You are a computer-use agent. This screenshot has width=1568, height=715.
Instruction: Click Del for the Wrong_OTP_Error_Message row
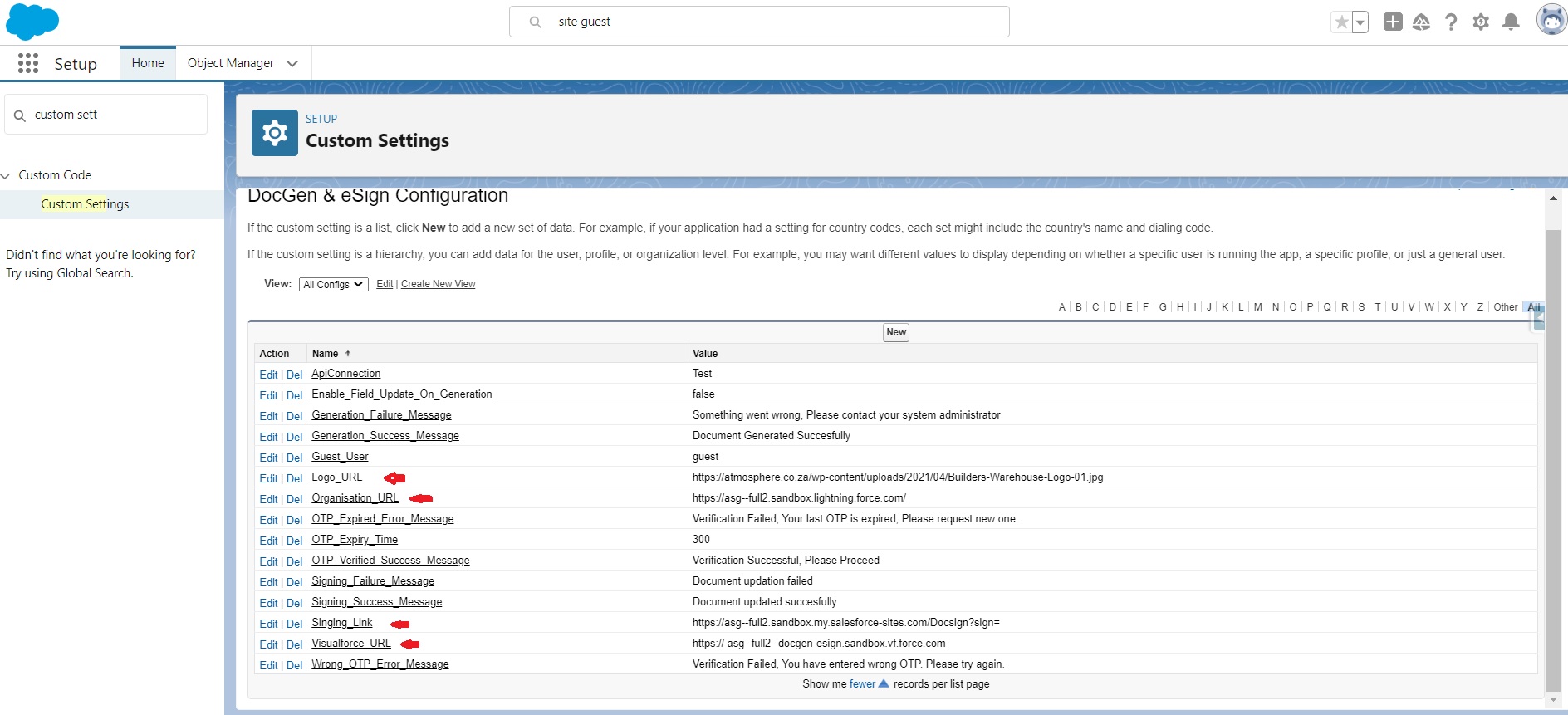pyautogui.click(x=294, y=666)
